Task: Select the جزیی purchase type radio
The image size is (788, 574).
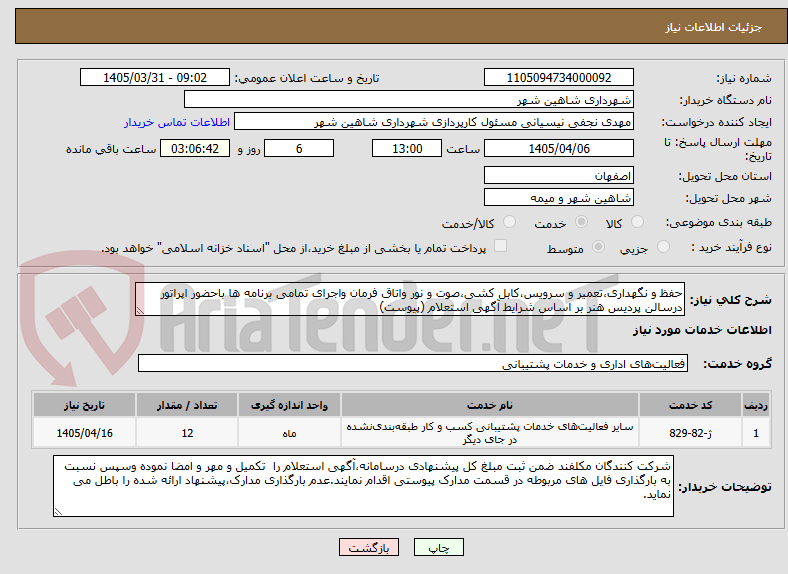Action: point(663,246)
